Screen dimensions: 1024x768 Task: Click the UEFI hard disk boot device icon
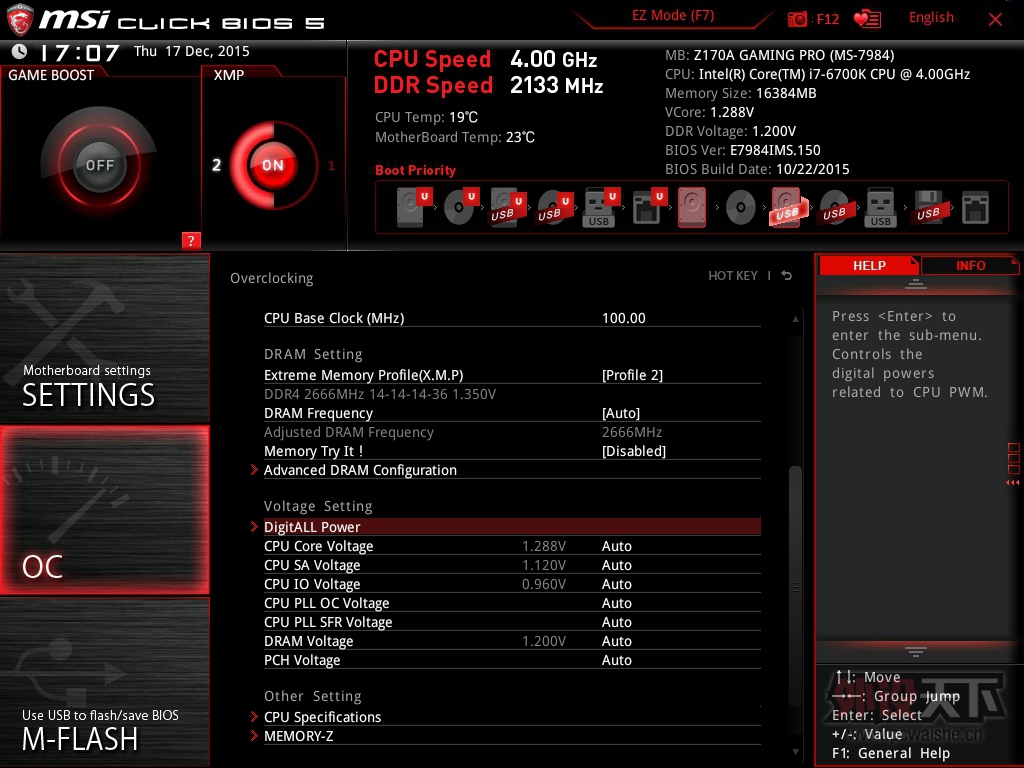pos(414,207)
